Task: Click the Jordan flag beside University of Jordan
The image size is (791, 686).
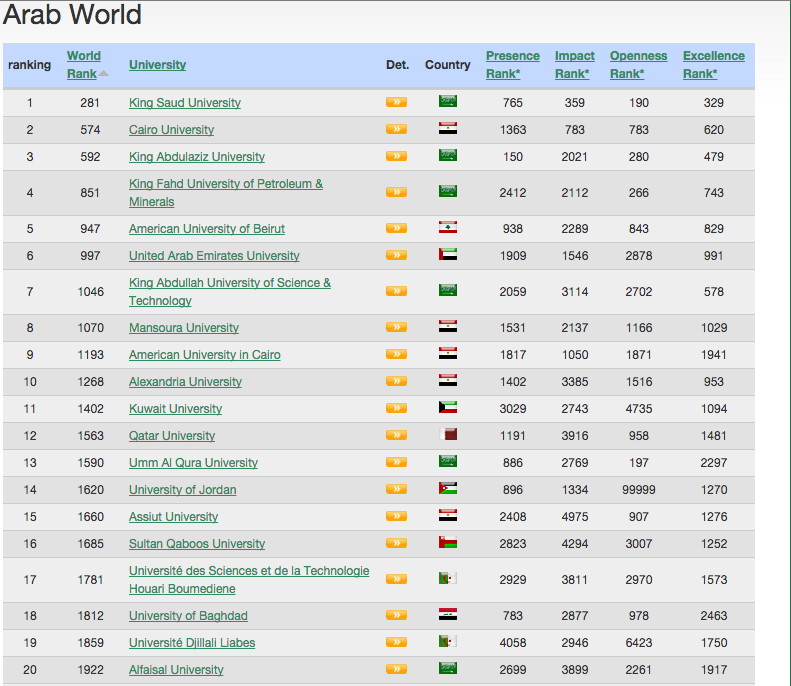Action: tap(447, 489)
